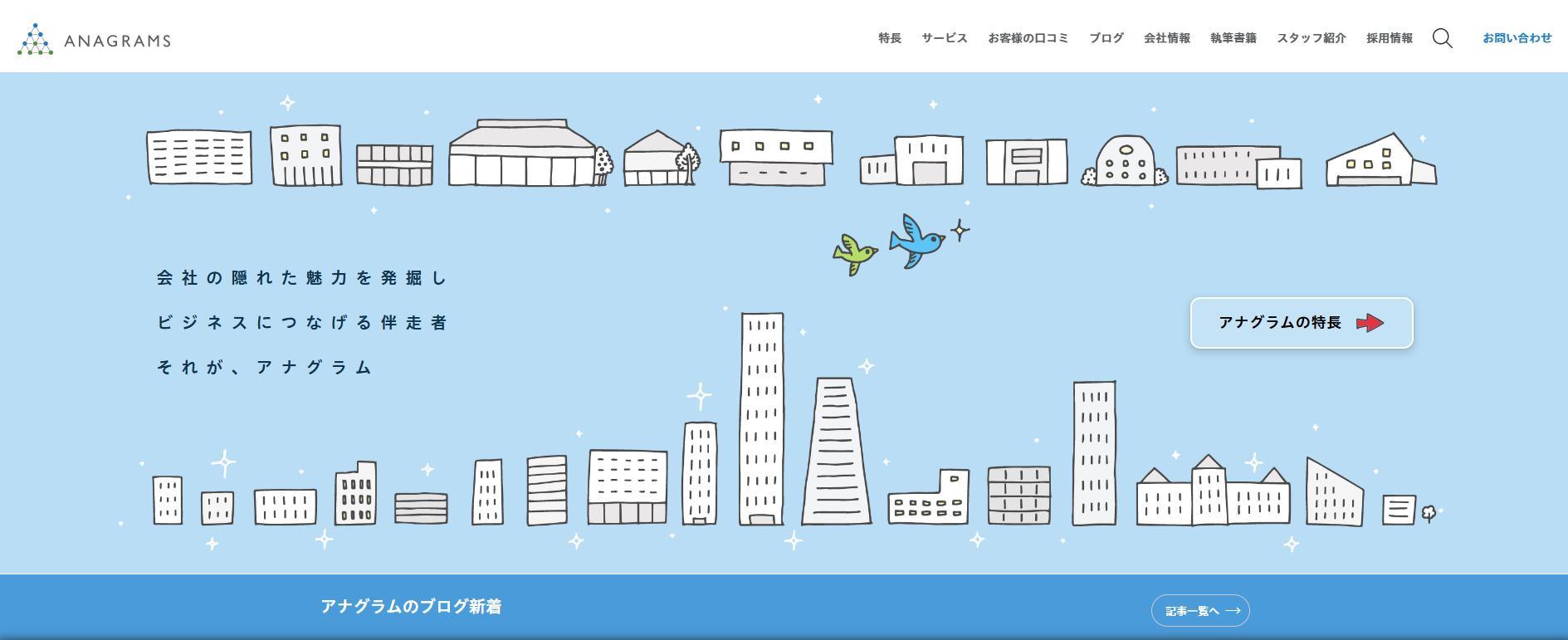1568x640 pixels.
Task: Click the red arrow in the 特長 button
Action: coord(1370,323)
